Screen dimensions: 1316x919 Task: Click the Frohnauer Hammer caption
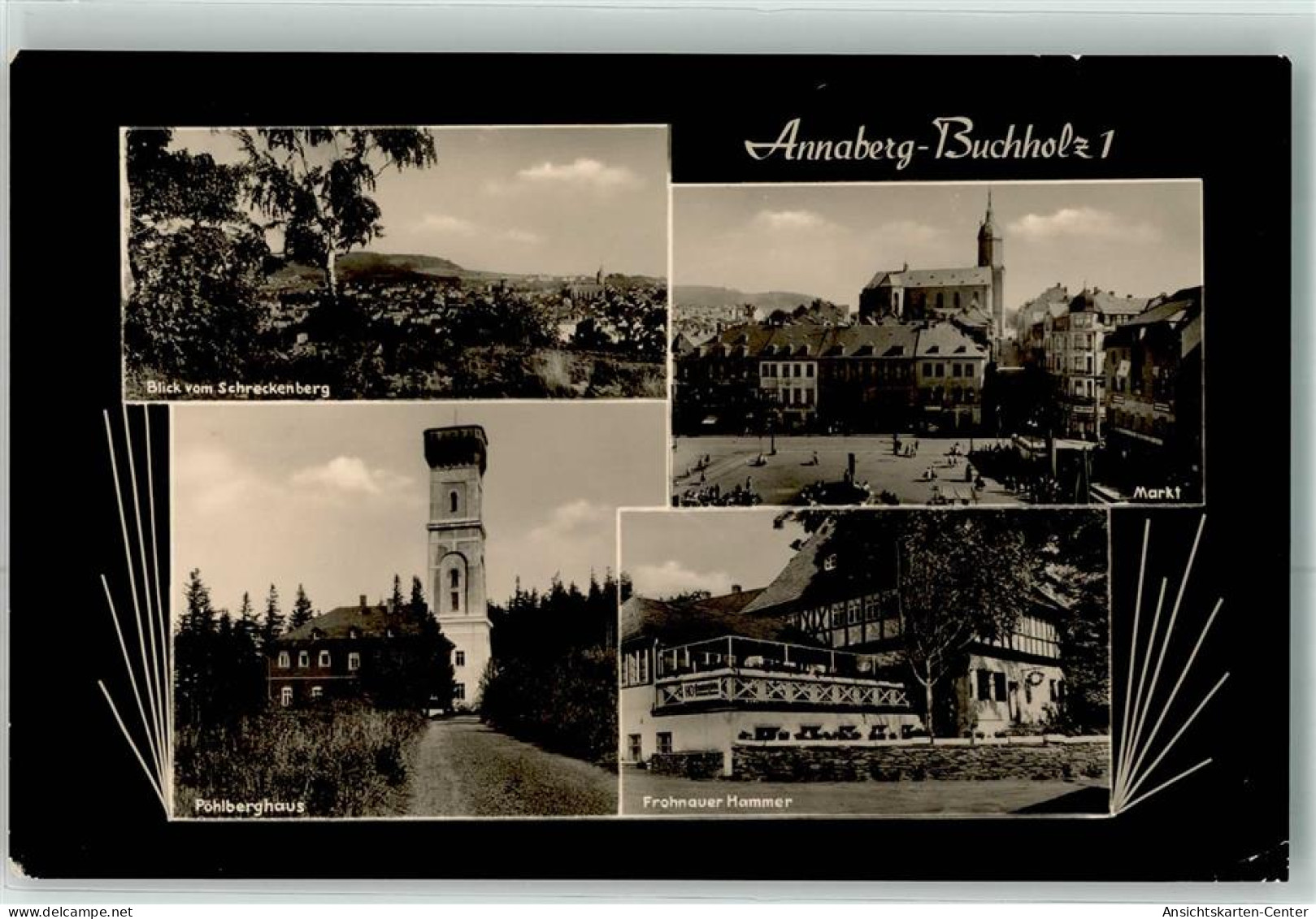tap(717, 801)
